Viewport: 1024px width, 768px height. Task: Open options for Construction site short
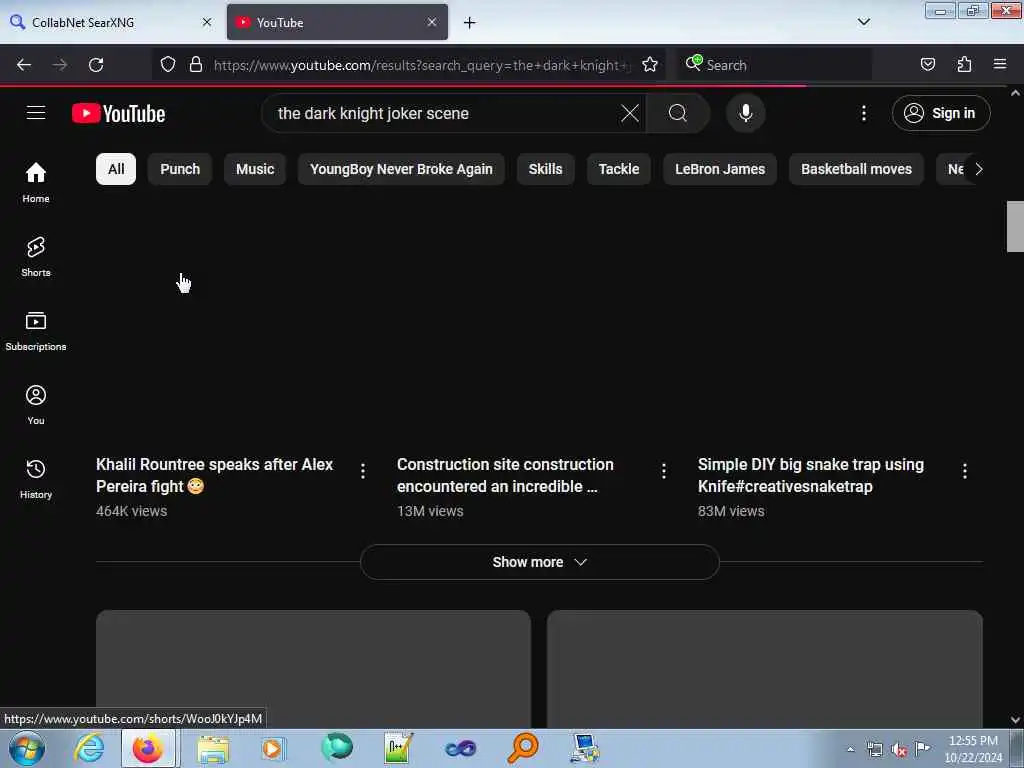pyautogui.click(x=664, y=471)
